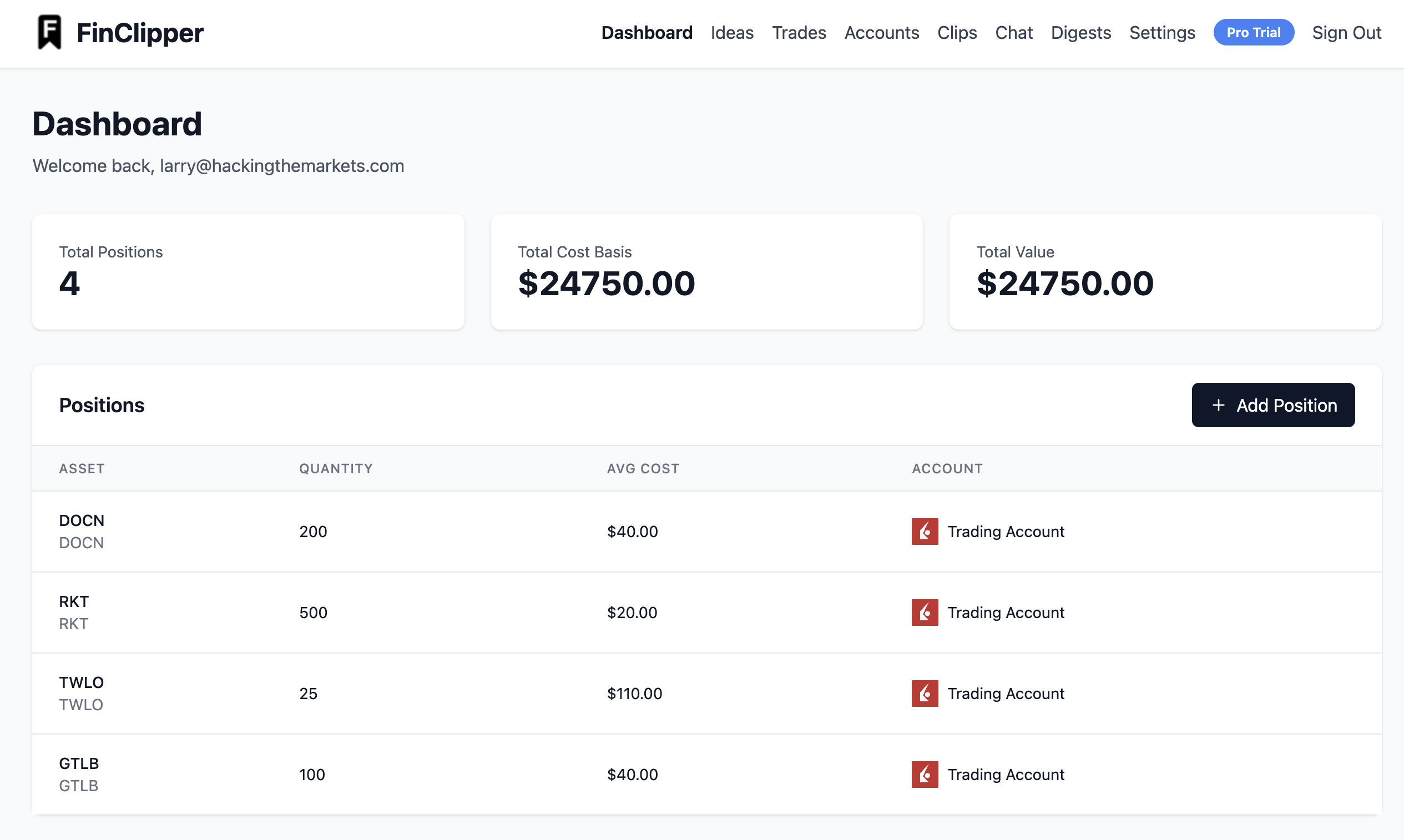Click the Trading Account icon in the DOCN row
The image size is (1404, 840).
click(x=925, y=531)
